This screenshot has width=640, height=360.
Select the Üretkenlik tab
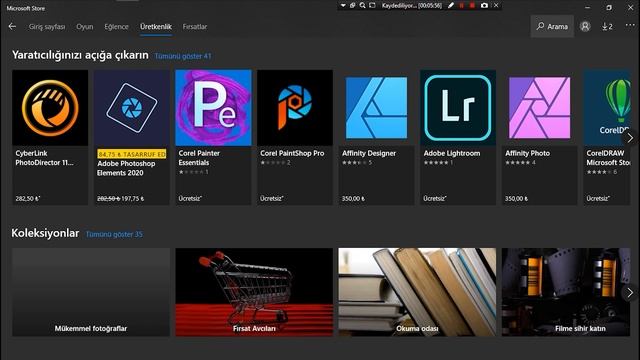[x=156, y=27]
